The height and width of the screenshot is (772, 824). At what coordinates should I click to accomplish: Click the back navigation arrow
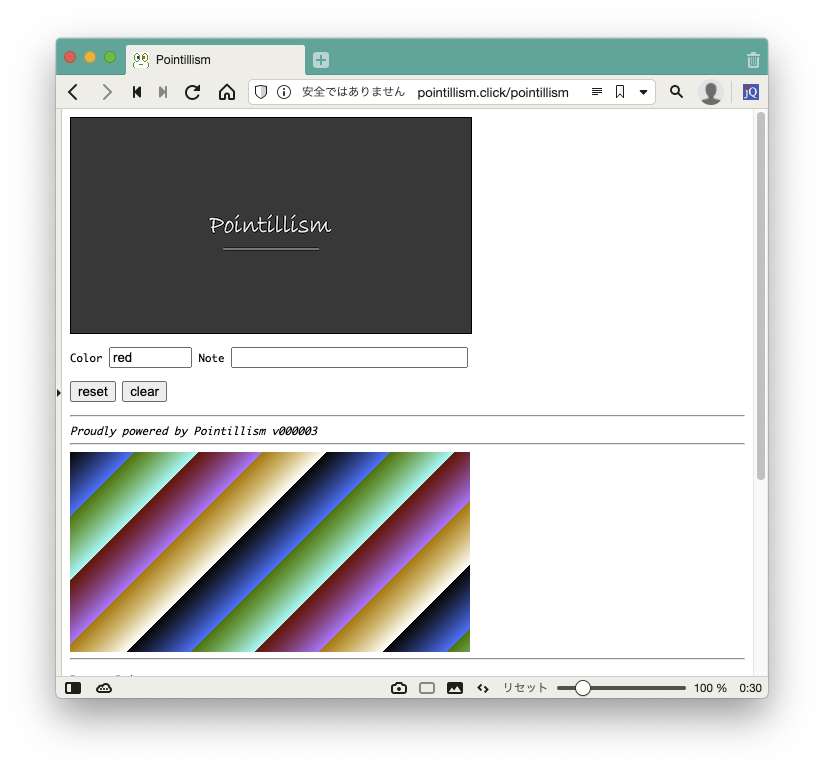coord(73,92)
